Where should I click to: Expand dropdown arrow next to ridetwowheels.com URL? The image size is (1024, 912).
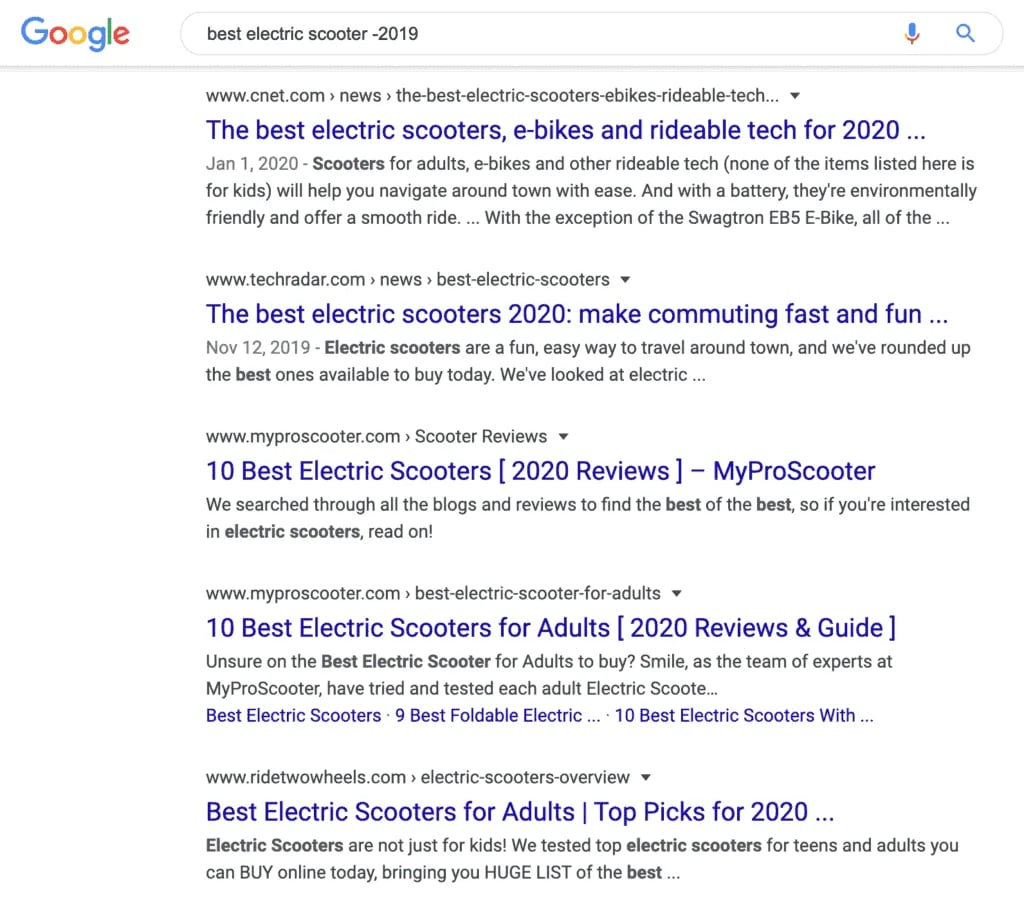pyautogui.click(x=646, y=777)
